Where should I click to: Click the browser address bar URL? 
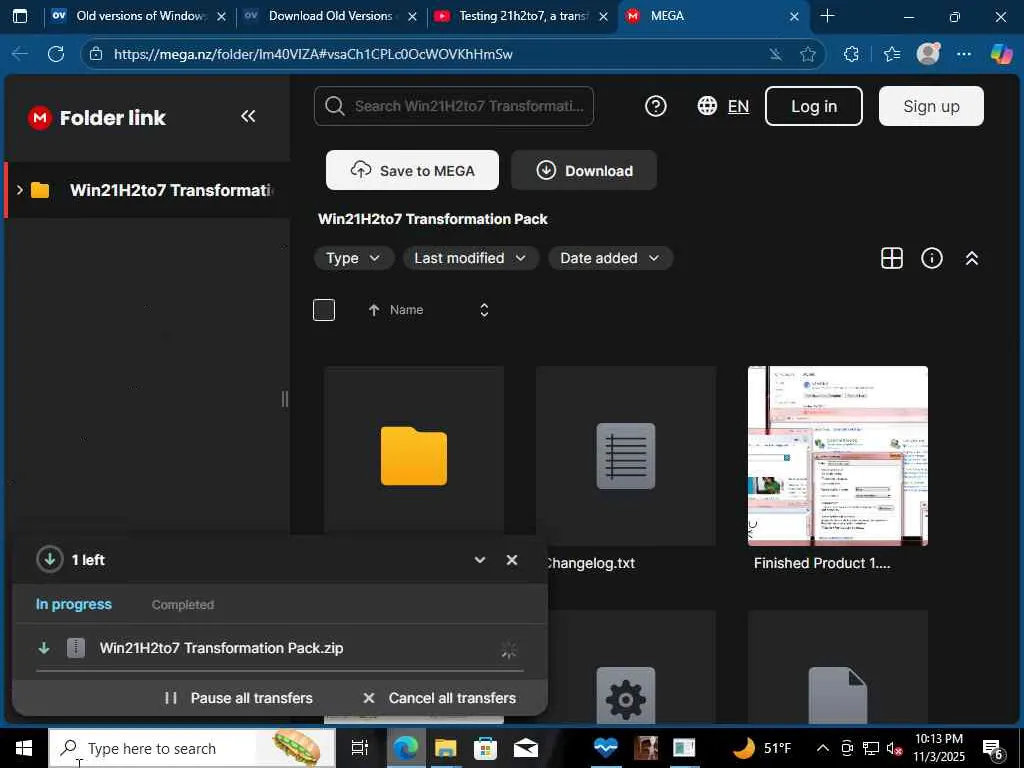coord(313,54)
